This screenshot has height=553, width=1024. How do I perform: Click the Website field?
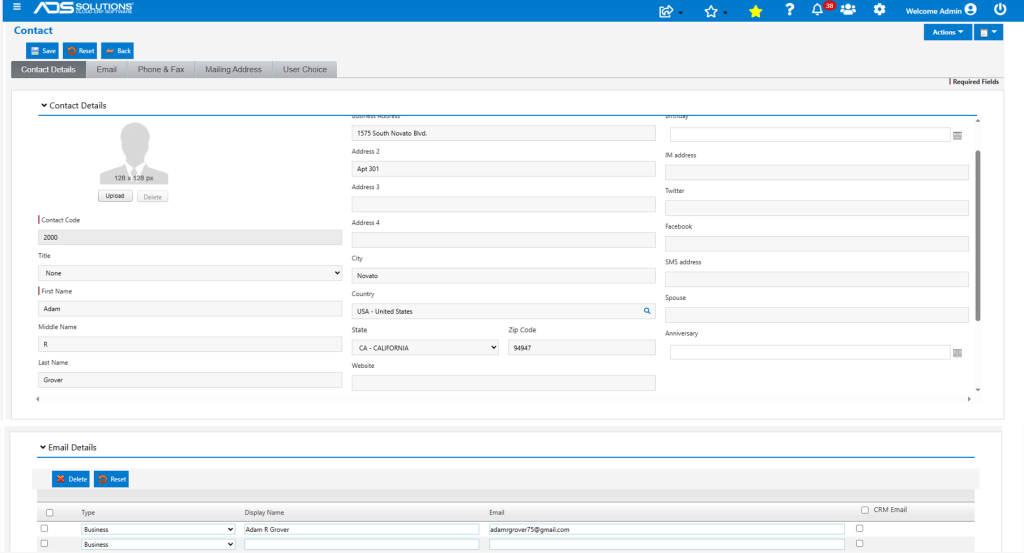(x=504, y=383)
